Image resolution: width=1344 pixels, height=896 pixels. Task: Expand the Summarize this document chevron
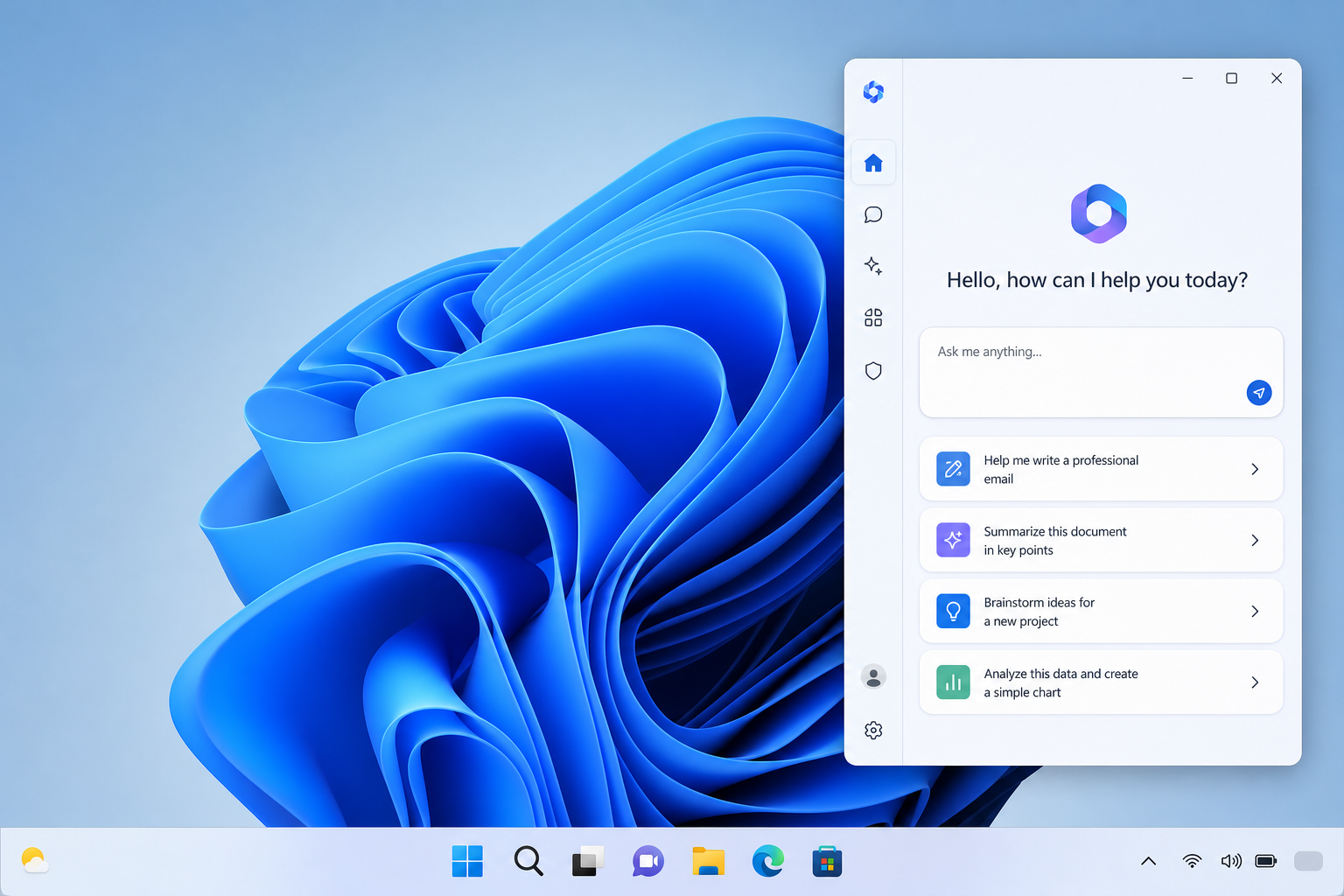pos(1255,540)
